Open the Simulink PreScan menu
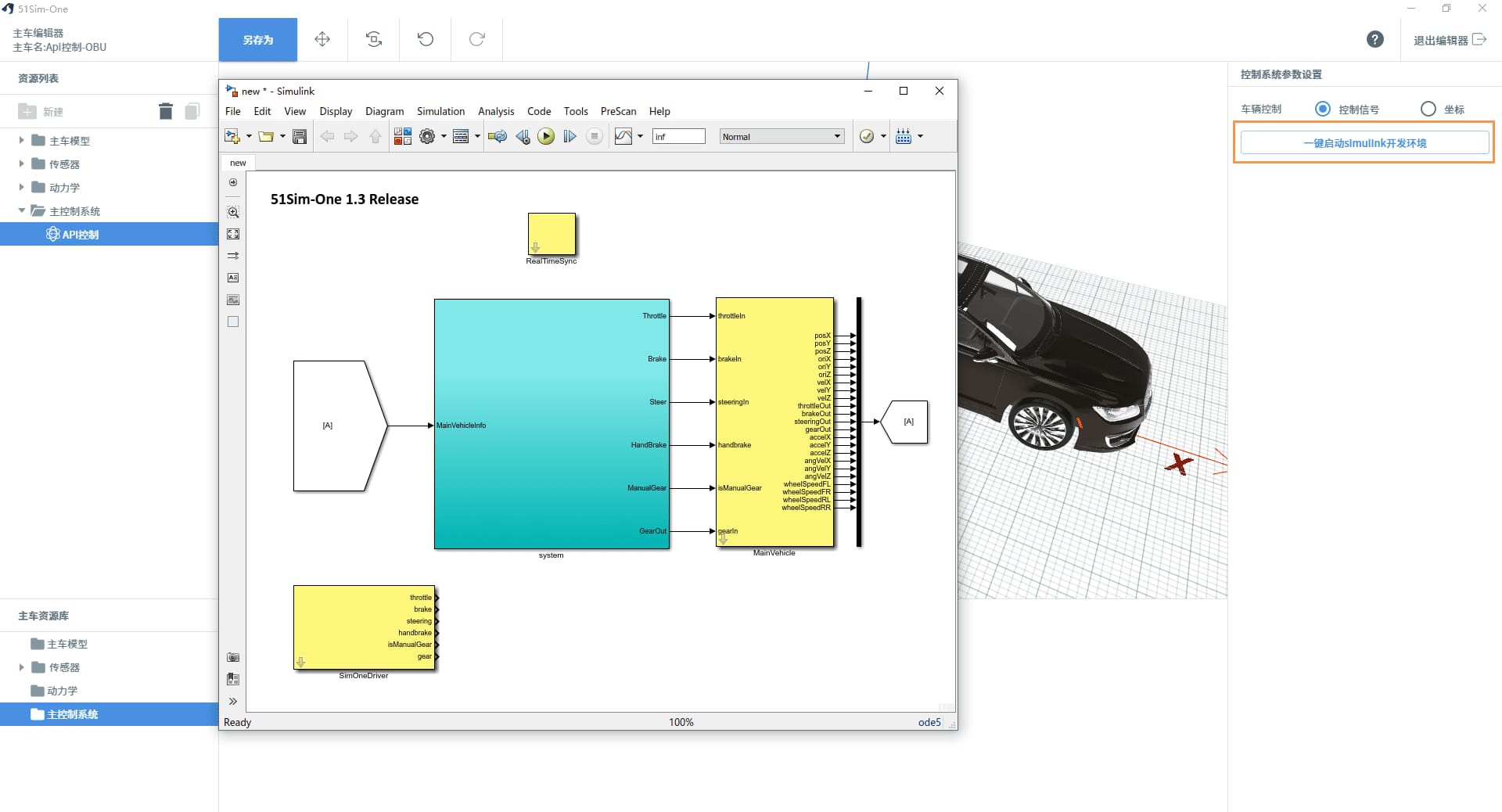The width and height of the screenshot is (1502, 812). 618,111
